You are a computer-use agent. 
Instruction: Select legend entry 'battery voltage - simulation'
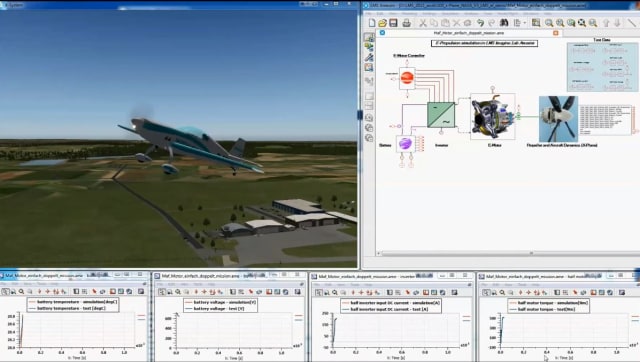click(220, 302)
